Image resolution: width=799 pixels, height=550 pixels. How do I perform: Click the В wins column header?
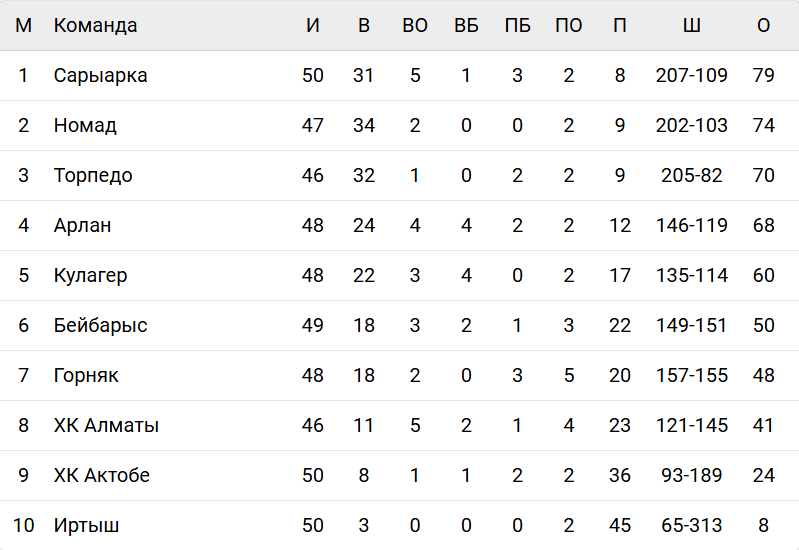pyautogui.click(x=364, y=25)
